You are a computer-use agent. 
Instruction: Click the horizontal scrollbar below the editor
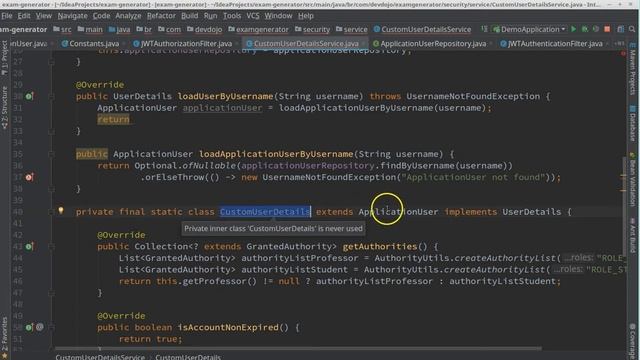[298, 349]
